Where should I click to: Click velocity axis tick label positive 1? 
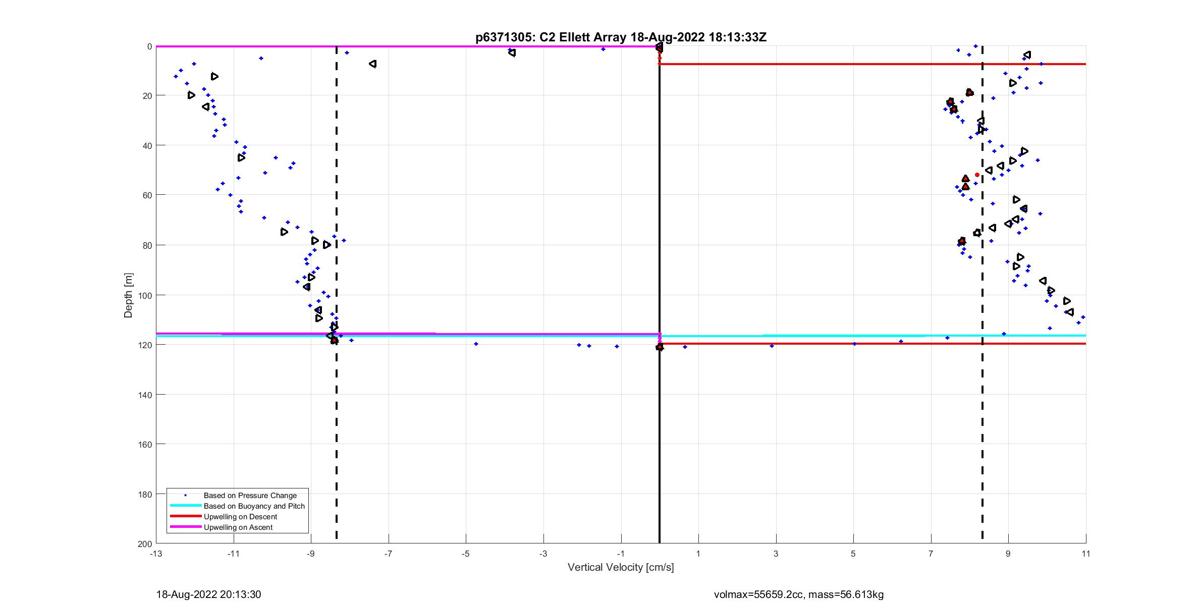[x=698, y=553]
